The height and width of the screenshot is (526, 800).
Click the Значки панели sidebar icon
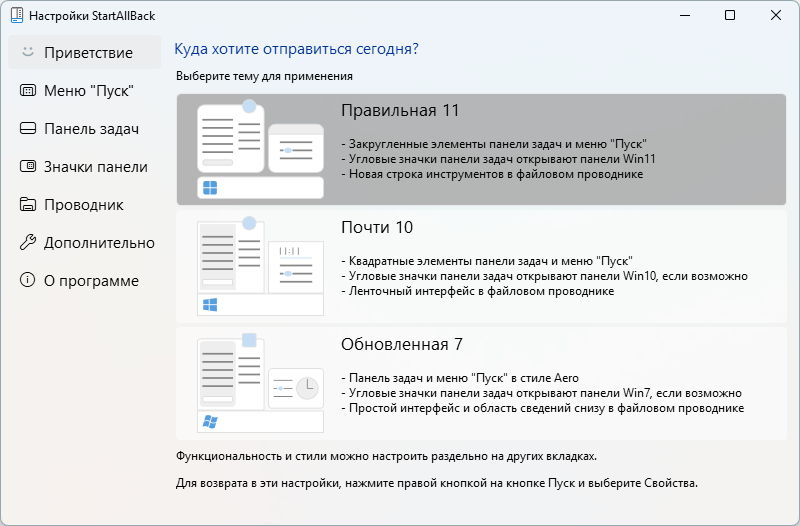tap(28, 166)
